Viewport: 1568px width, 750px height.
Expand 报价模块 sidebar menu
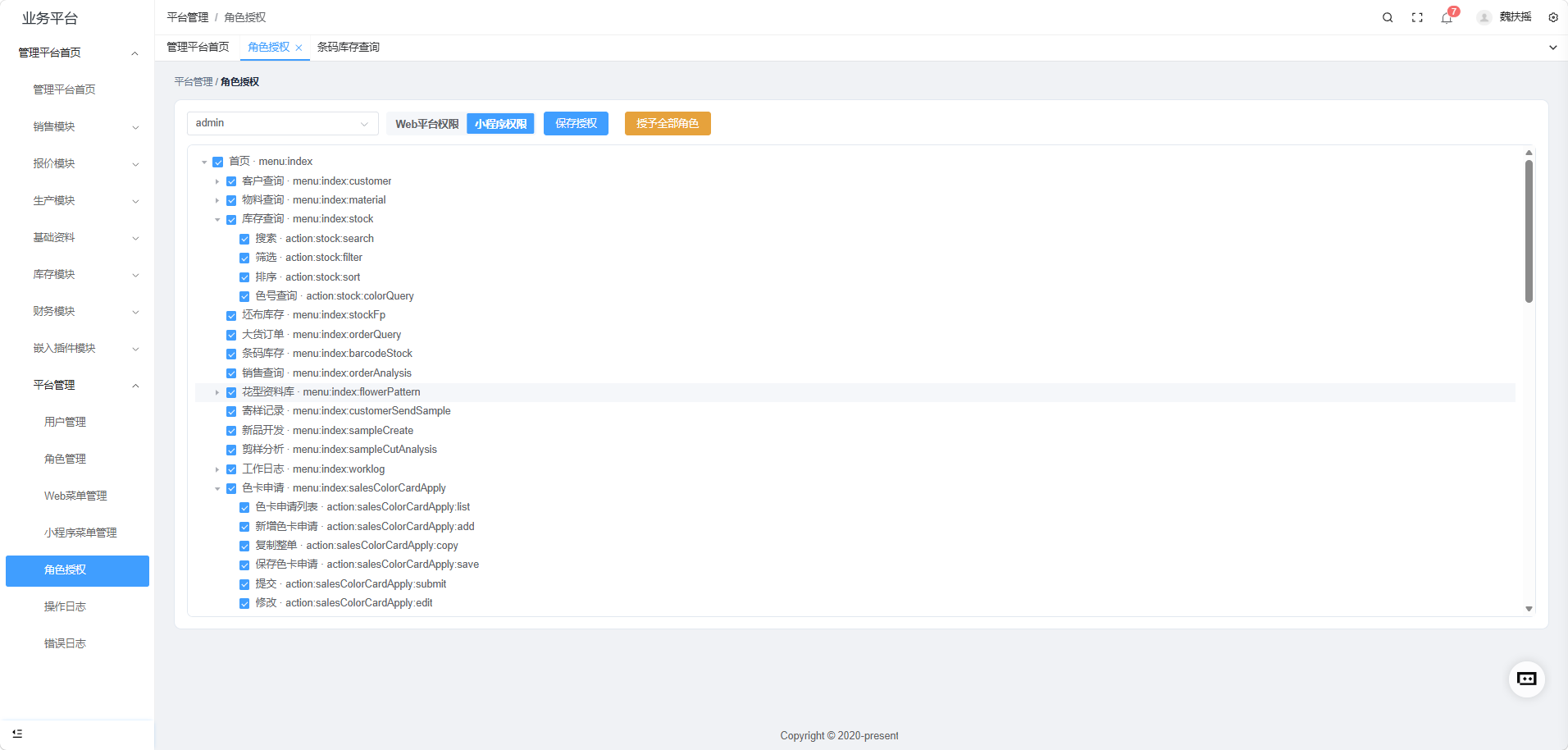pyautogui.click(x=77, y=163)
